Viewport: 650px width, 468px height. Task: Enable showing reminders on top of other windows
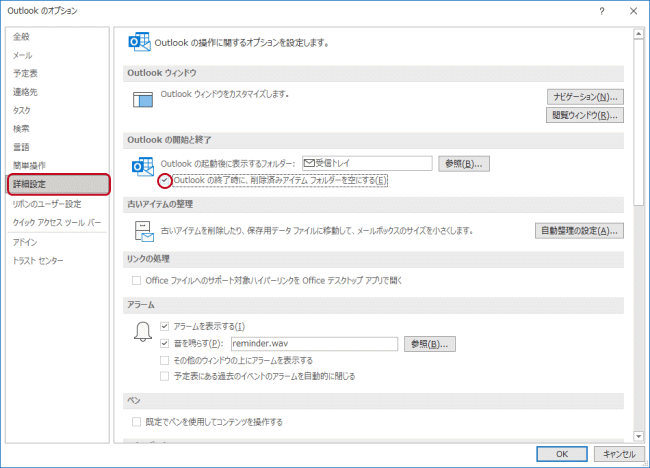pyautogui.click(x=165, y=360)
